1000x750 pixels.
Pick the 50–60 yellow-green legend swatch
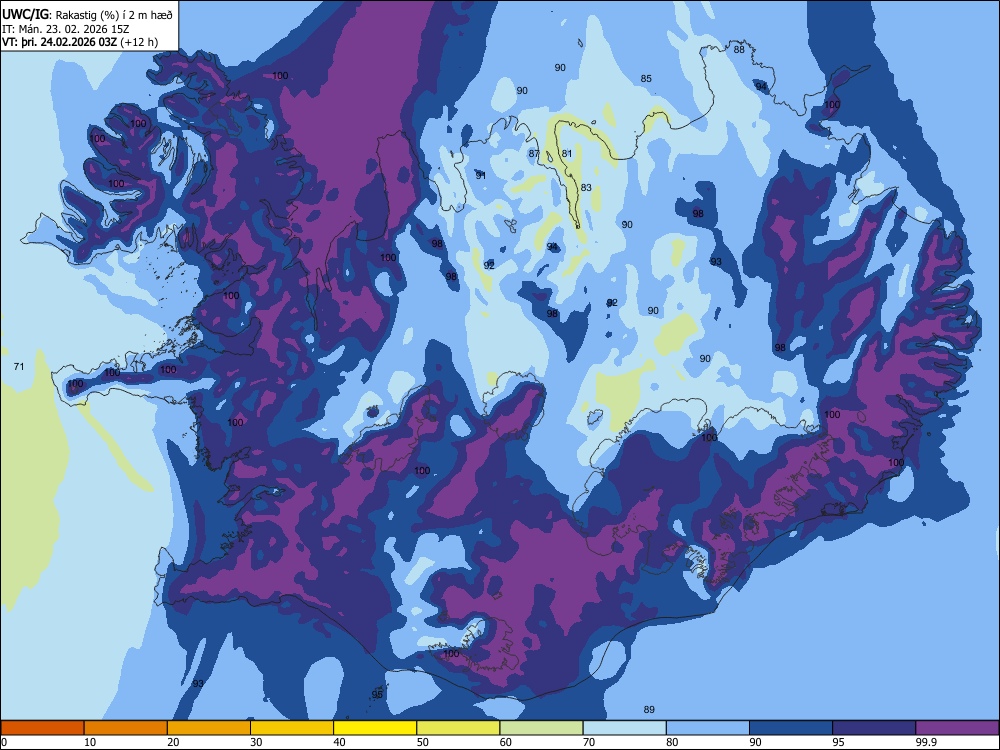coord(458,728)
